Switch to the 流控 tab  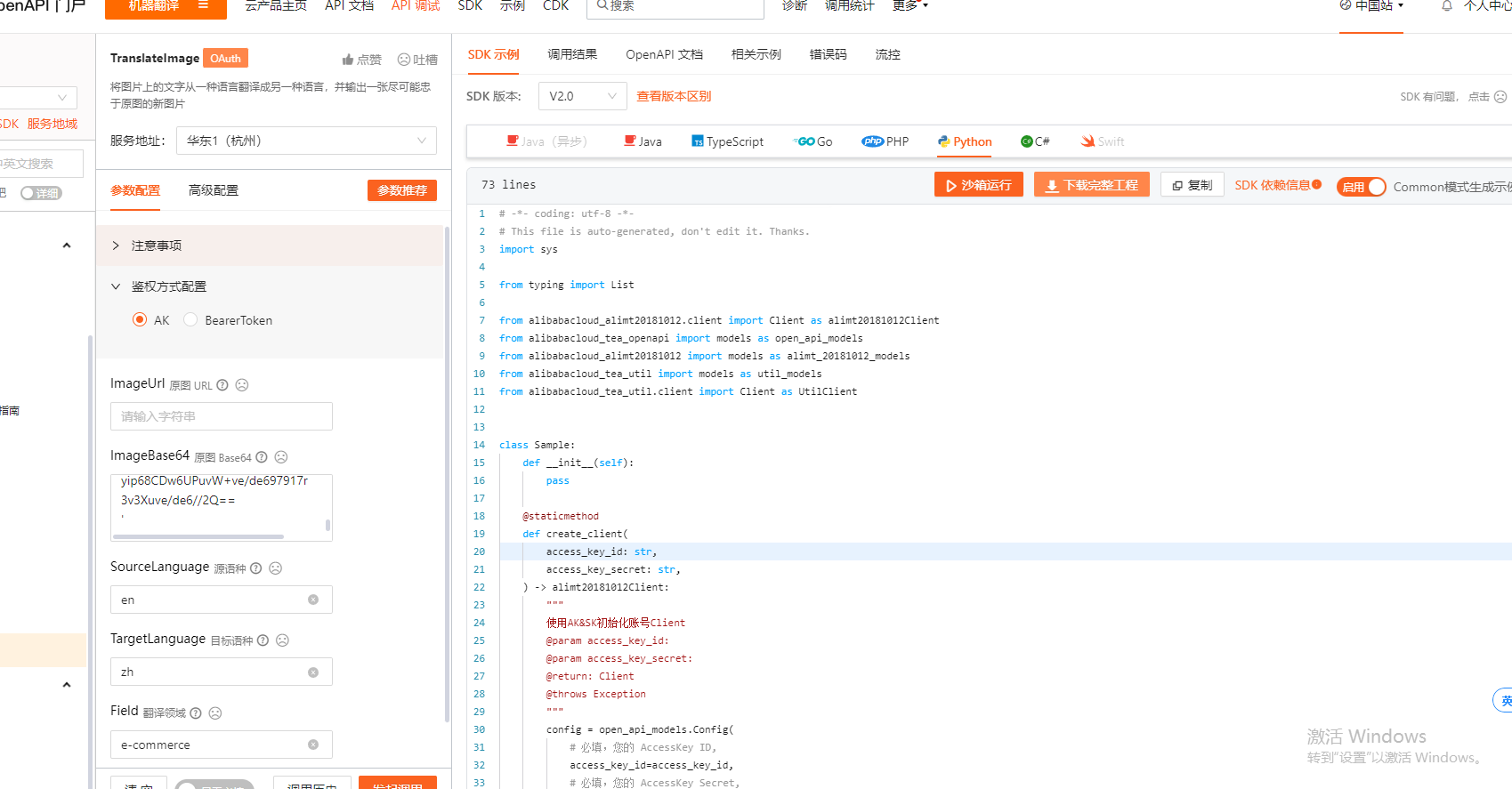[x=887, y=54]
